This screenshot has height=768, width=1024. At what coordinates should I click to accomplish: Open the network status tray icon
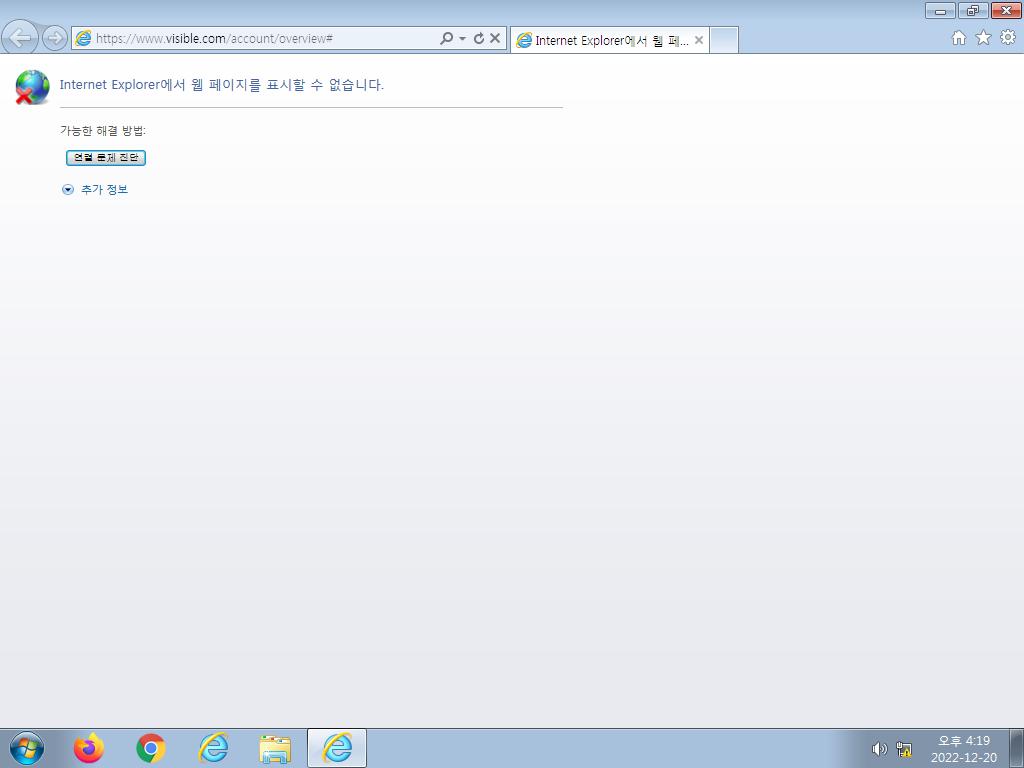click(x=904, y=749)
